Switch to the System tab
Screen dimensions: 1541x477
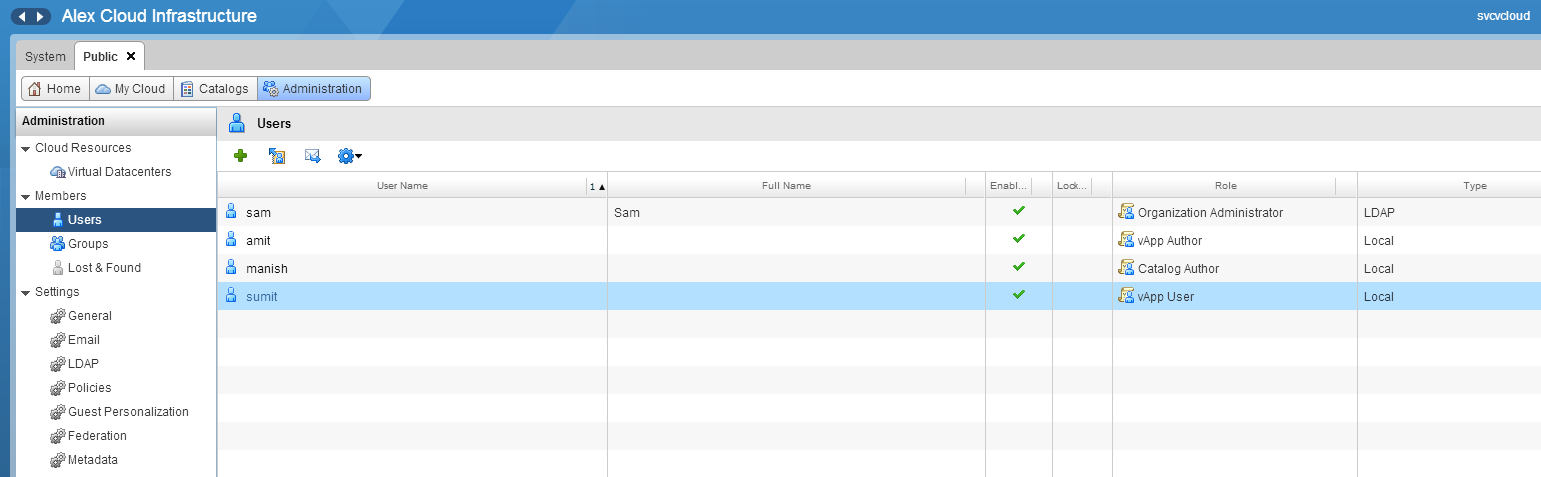click(x=45, y=57)
